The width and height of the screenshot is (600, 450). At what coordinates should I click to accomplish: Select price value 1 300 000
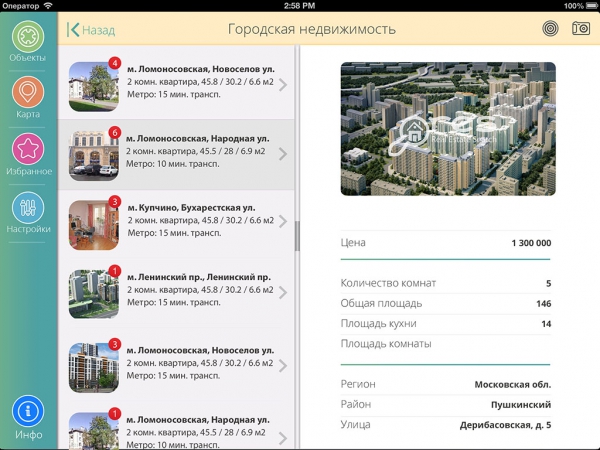531,243
